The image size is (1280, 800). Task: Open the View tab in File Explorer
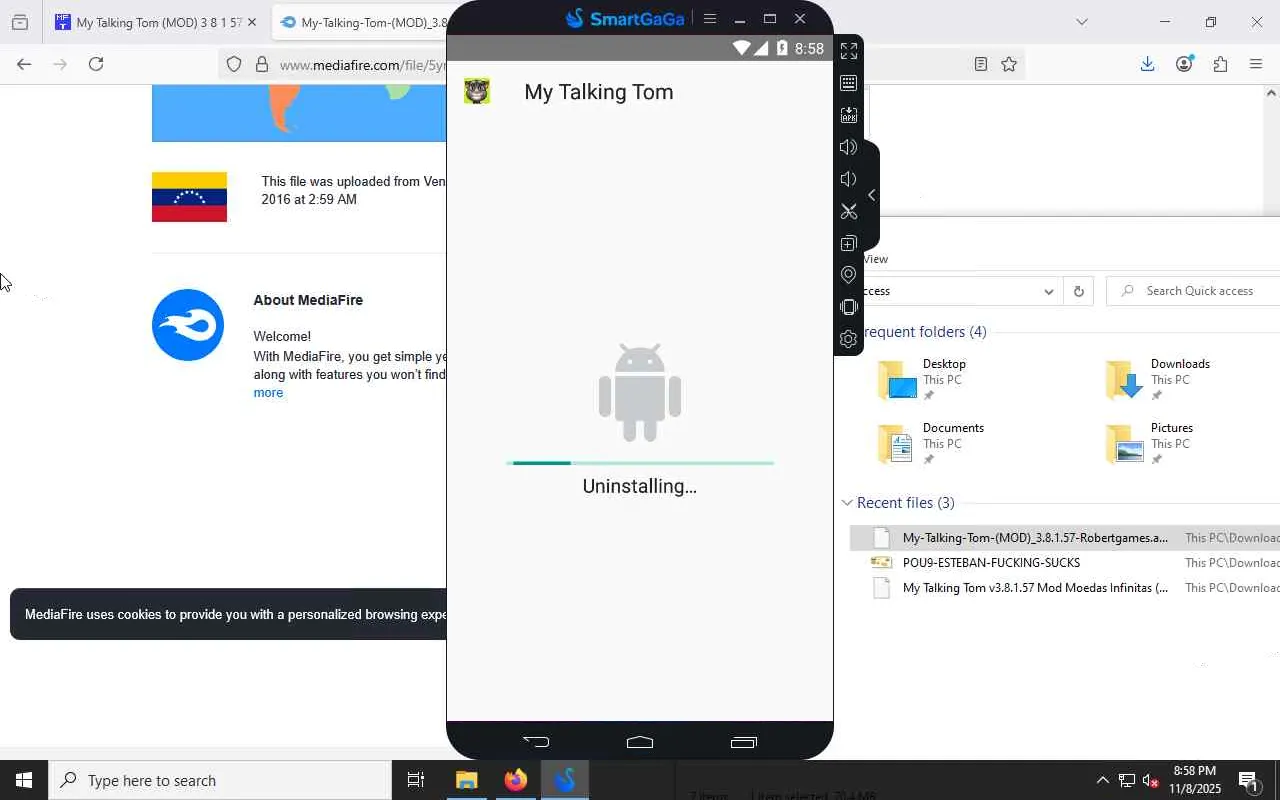(875, 259)
